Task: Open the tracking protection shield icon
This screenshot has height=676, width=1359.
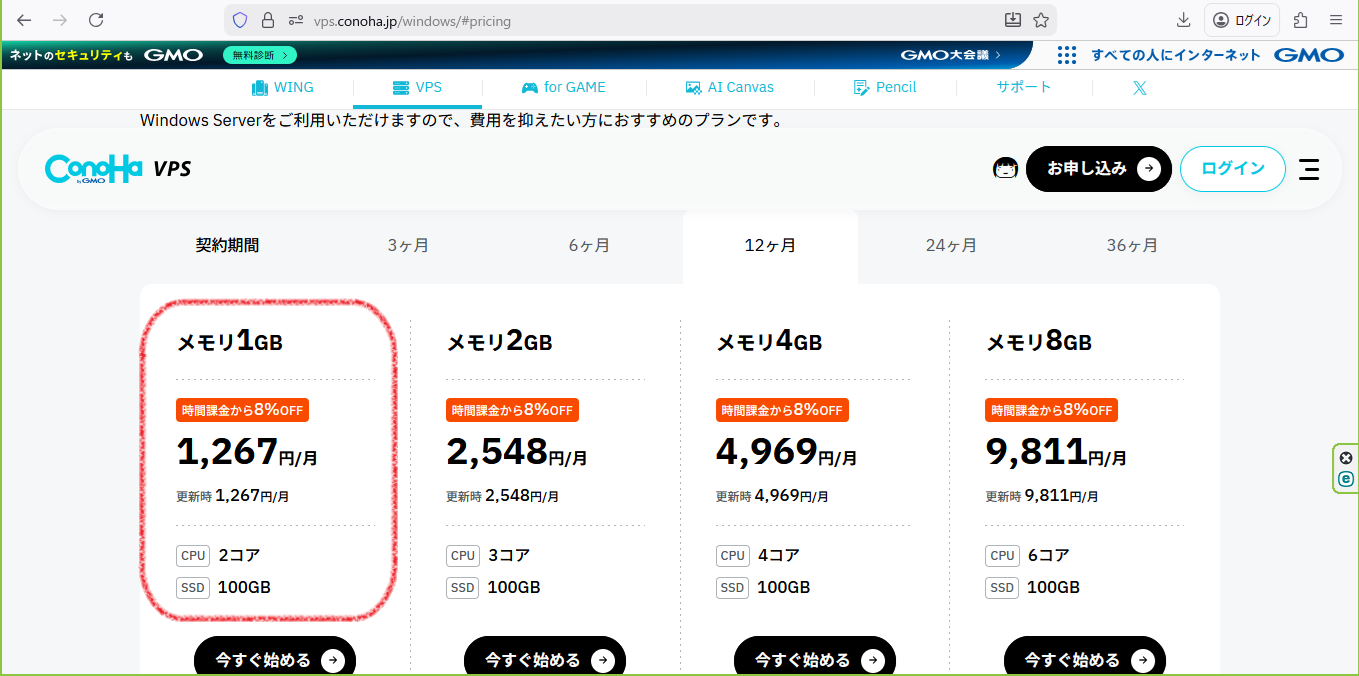Action: [x=240, y=20]
